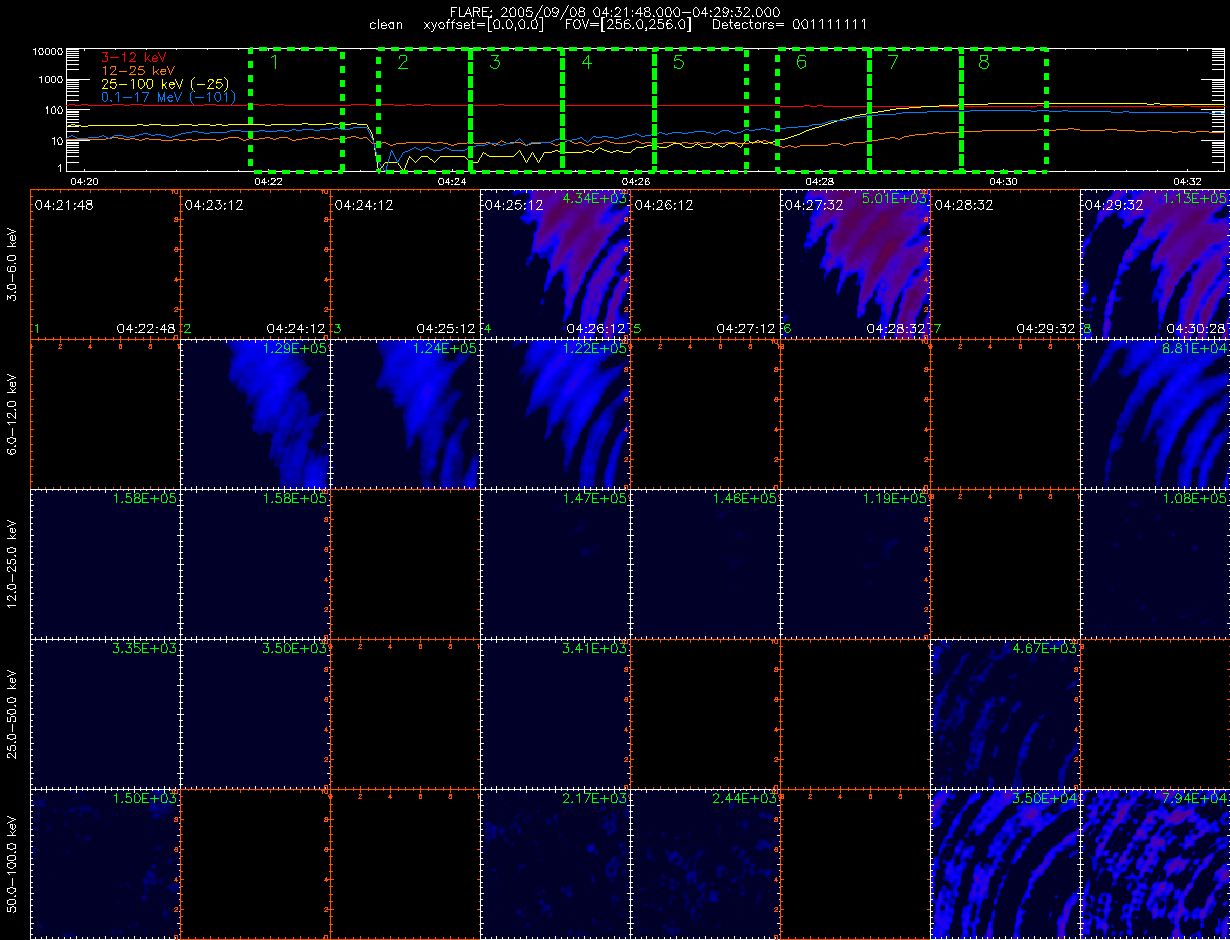Click the 04:28 tick label on the time axis
This screenshot has height=940, width=1230.
click(819, 180)
